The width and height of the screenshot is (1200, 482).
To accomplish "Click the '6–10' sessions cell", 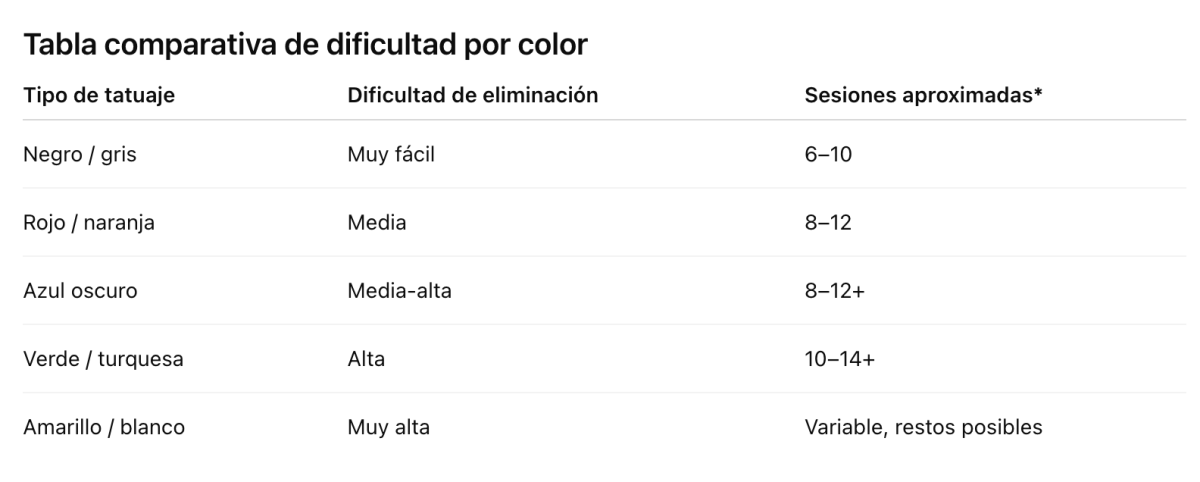I will [x=828, y=155].
